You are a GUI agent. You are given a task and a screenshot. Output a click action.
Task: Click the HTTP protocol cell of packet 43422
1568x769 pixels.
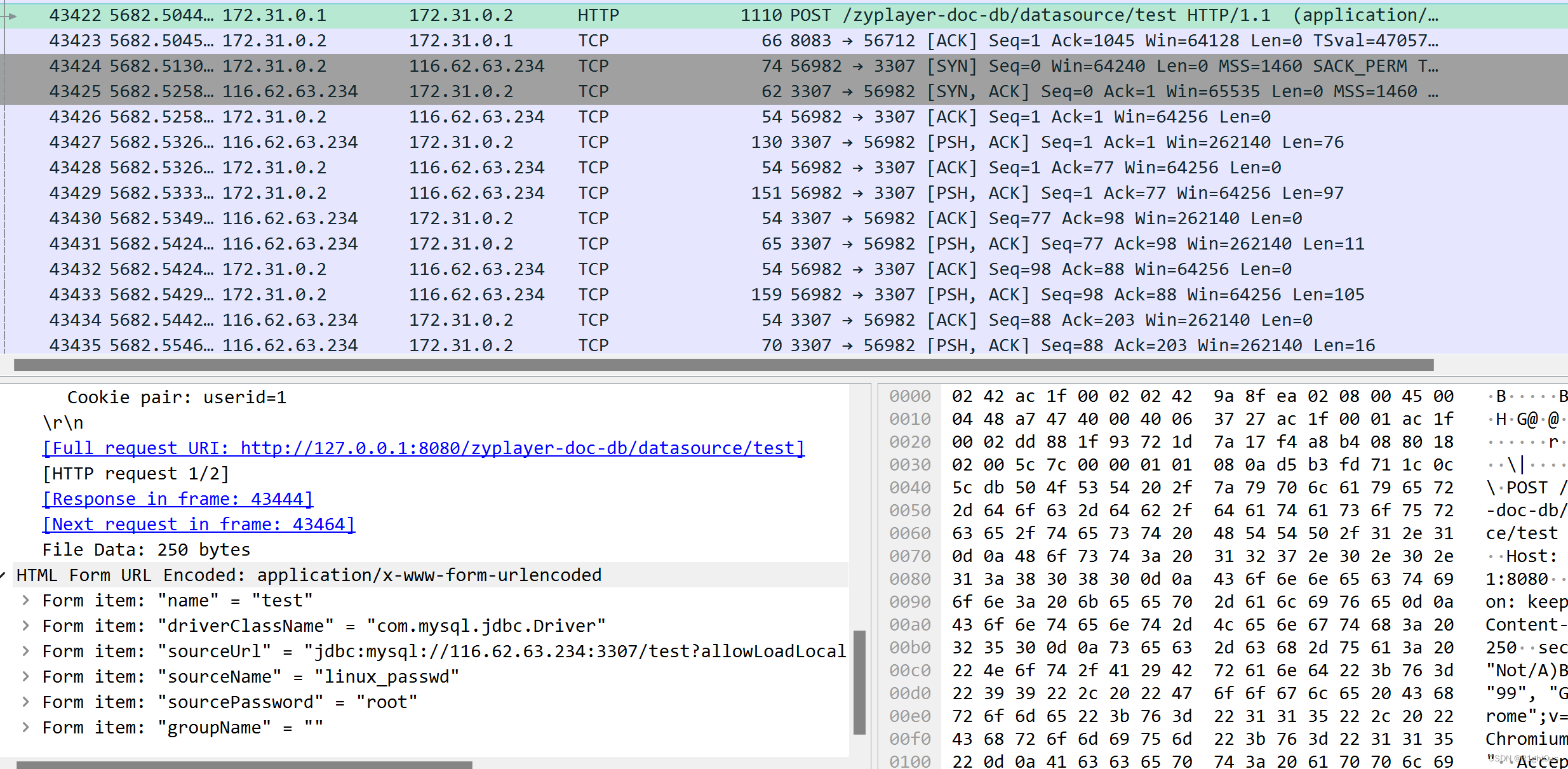tap(598, 15)
